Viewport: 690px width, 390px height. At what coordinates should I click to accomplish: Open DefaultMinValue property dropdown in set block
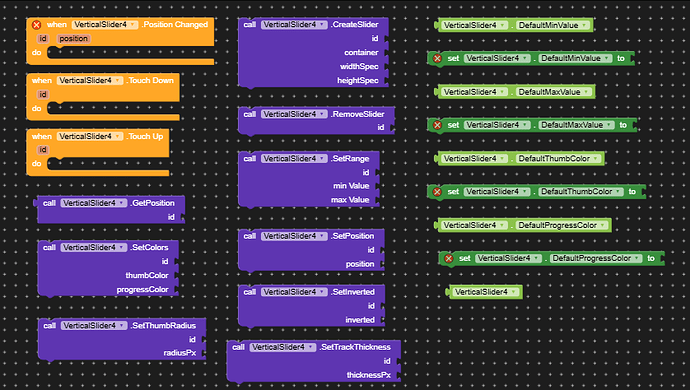[575, 58]
